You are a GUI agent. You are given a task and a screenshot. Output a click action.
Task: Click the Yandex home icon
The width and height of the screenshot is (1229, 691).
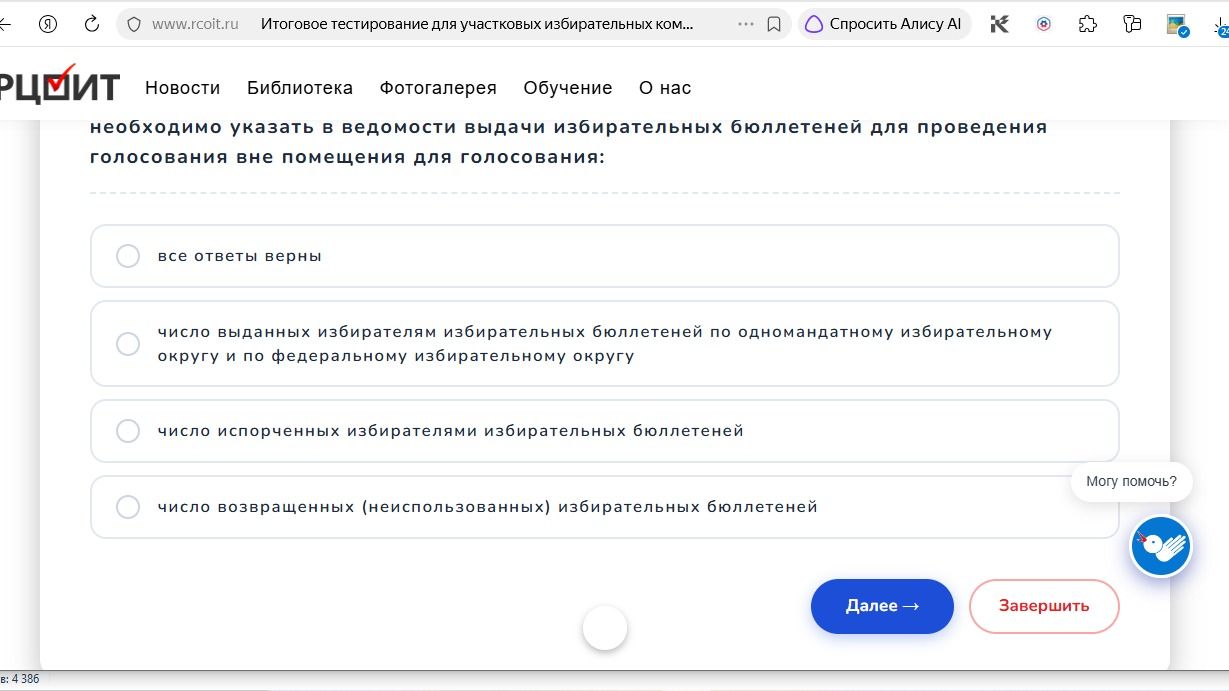click(47, 24)
